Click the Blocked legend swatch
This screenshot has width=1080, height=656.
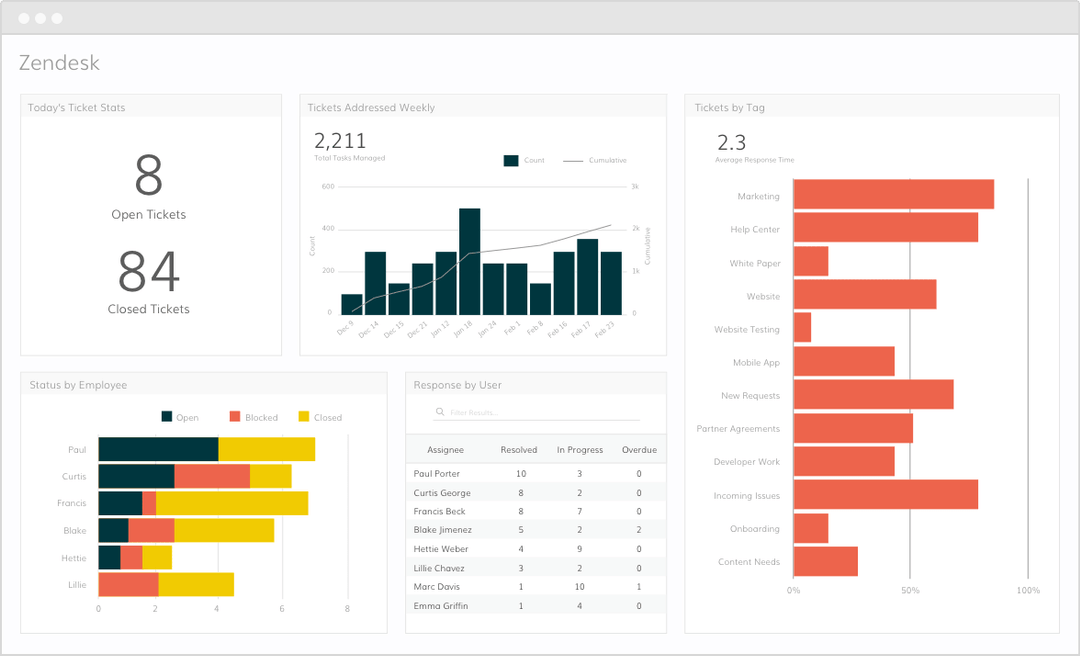[235, 416]
